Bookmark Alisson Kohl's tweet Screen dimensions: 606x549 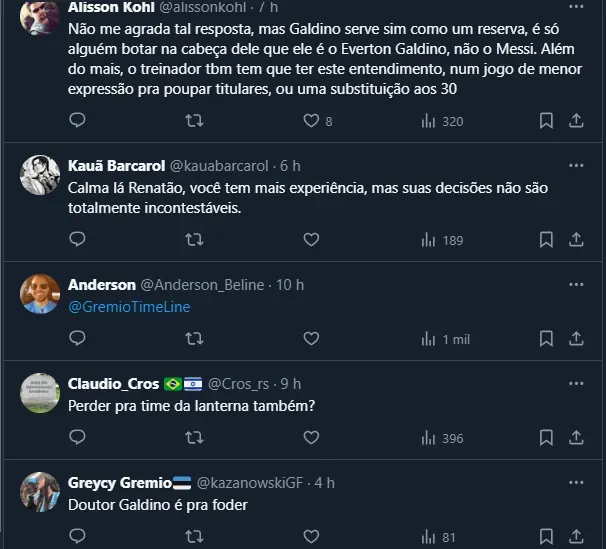[546, 121]
